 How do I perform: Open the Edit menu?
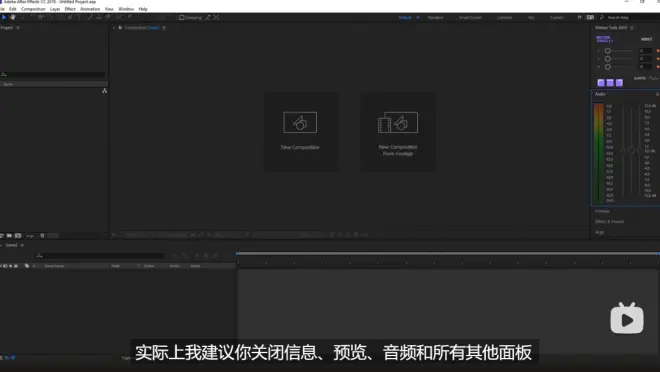13,9
